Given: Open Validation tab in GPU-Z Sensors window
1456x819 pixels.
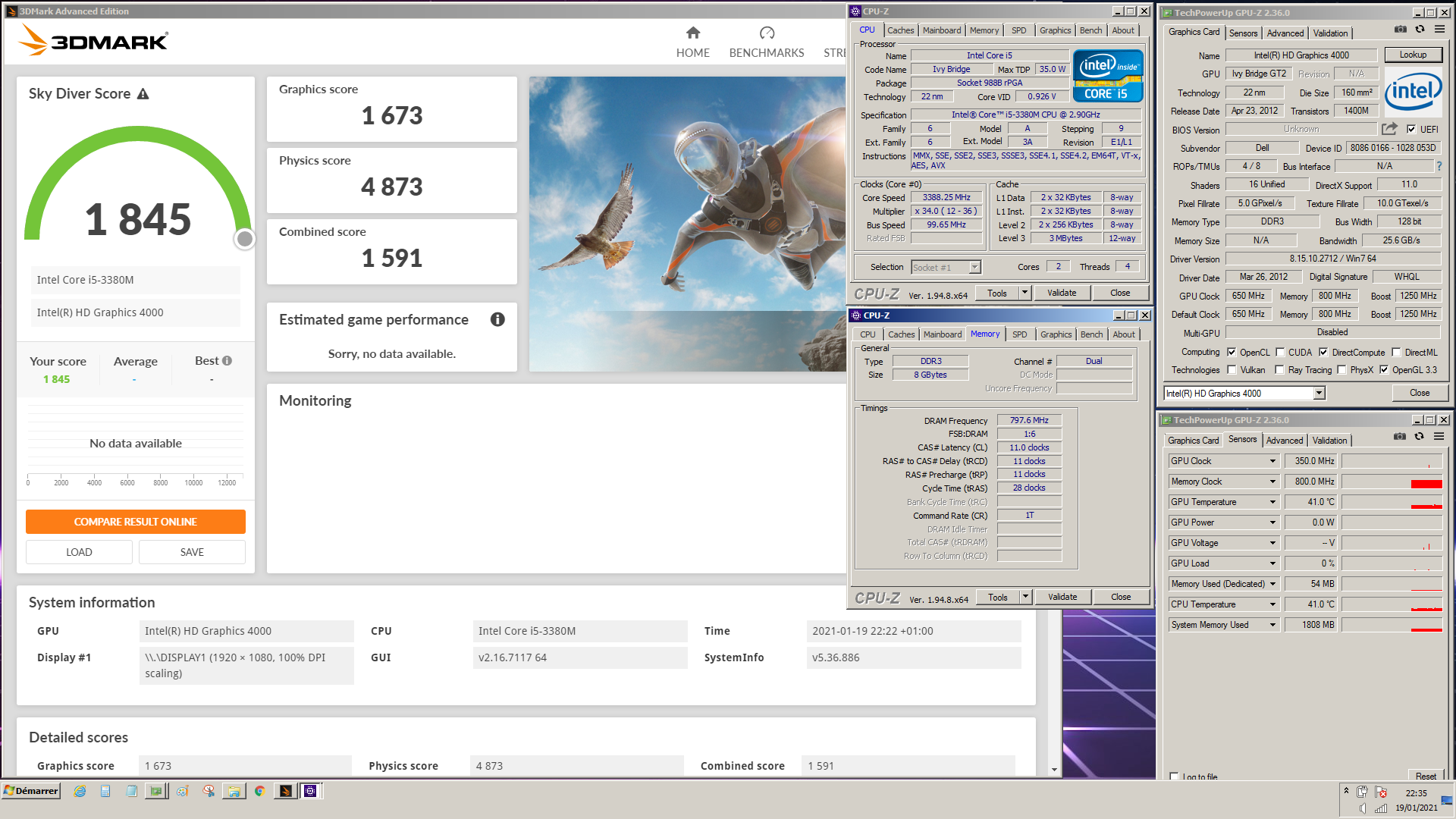Looking at the screenshot, I should pyautogui.click(x=1330, y=441).
